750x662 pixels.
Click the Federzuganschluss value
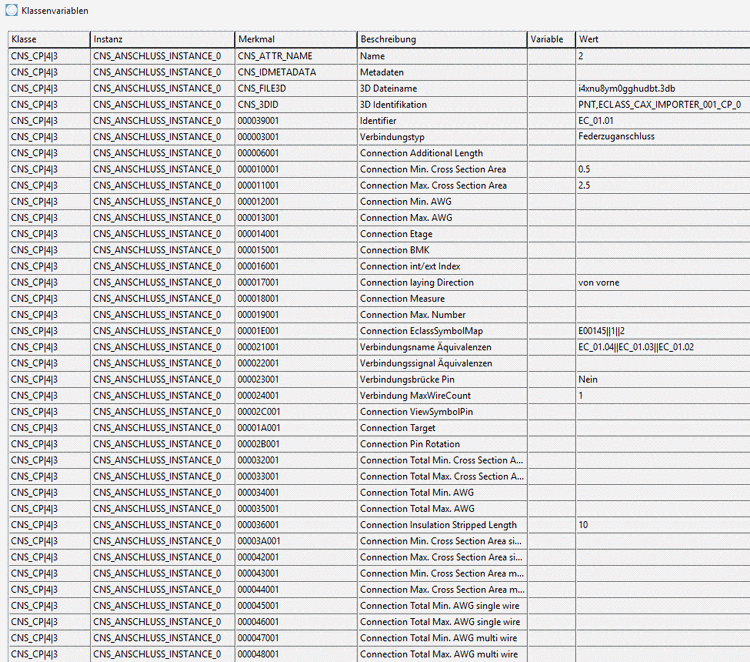(616, 137)
